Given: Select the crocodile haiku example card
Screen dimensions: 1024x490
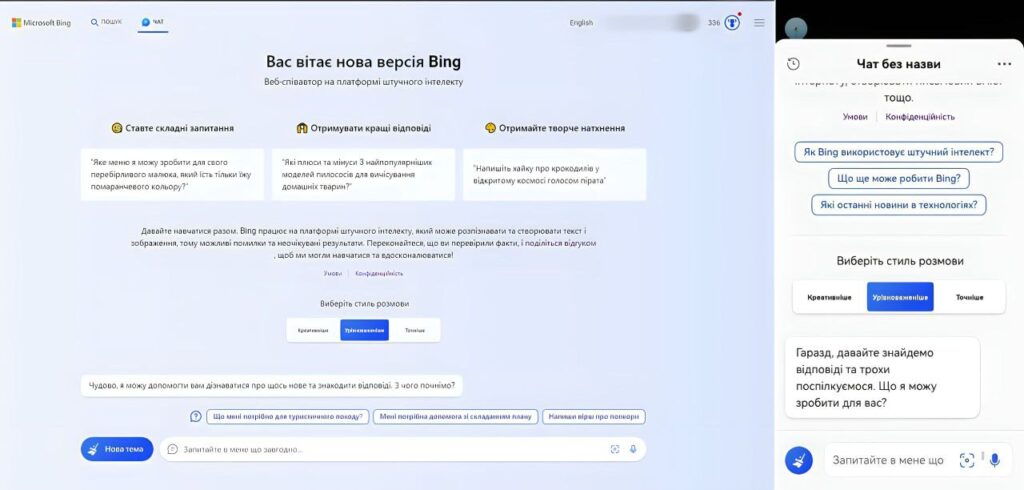Looking at the screenshot, I should 554,174.
